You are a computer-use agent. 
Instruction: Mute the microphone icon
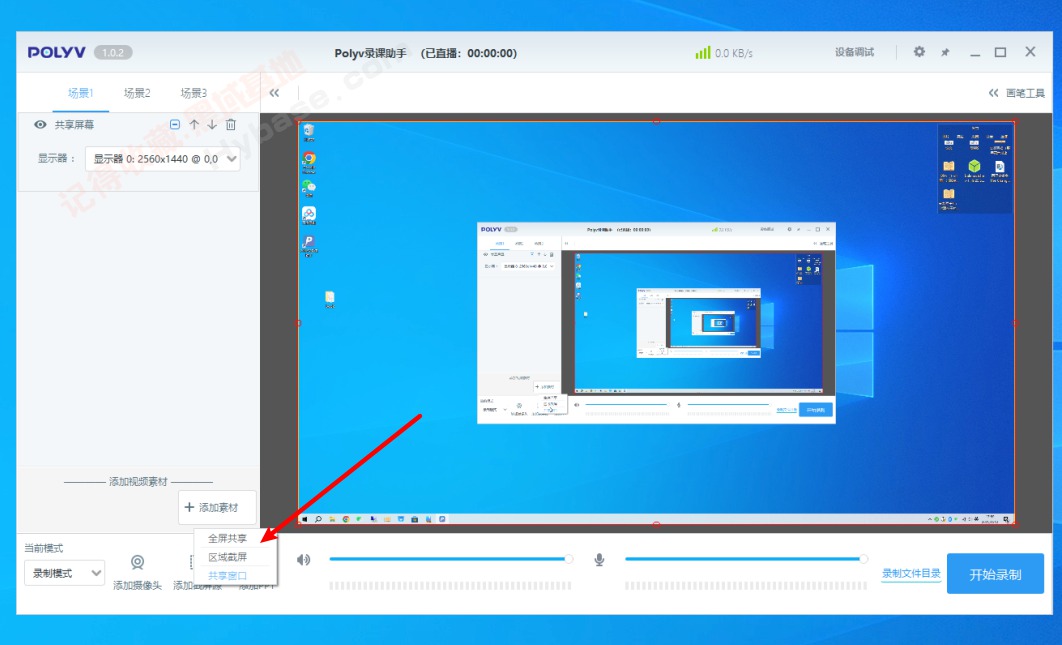point(599,560)
